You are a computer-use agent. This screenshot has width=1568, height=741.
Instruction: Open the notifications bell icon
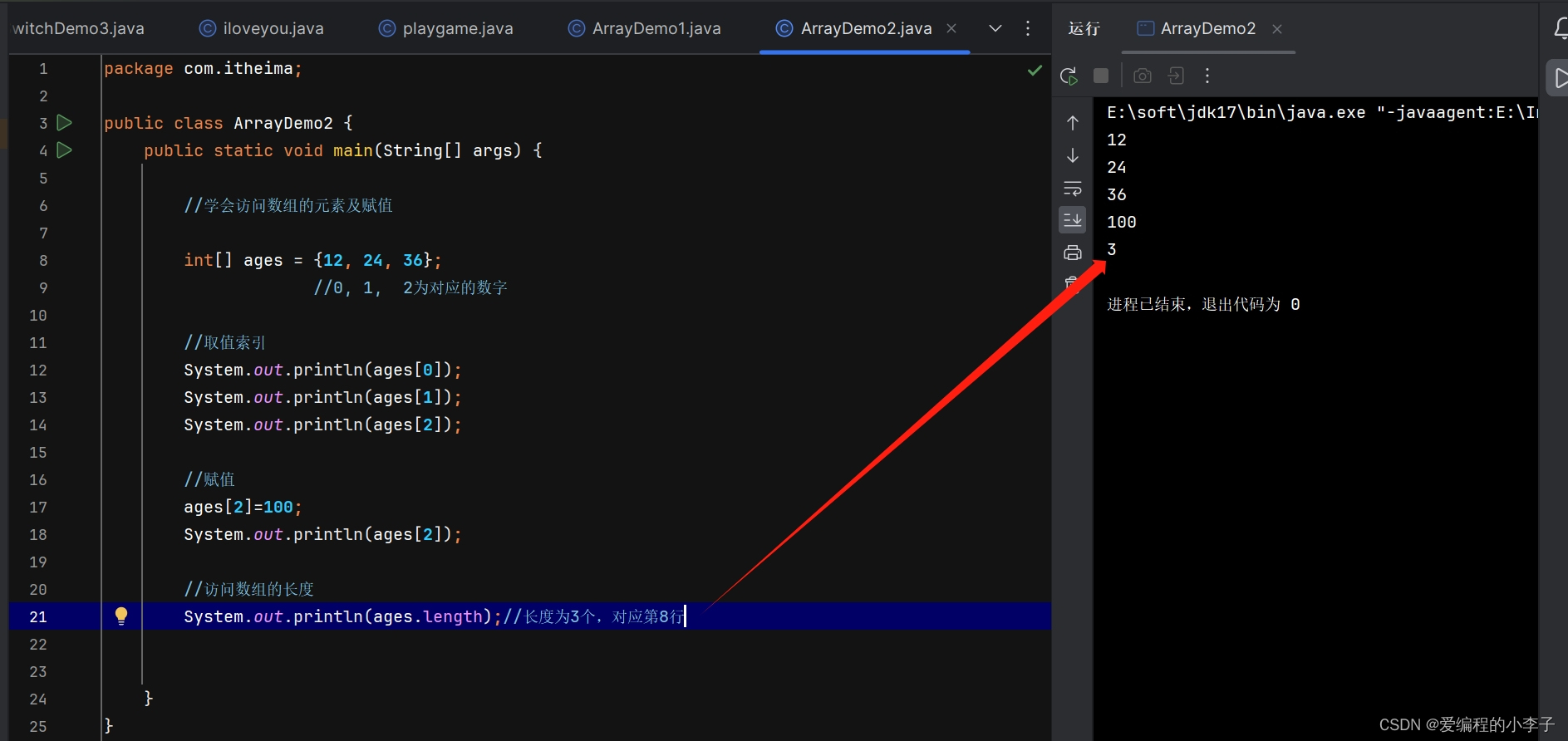(x=1561, y=28)
